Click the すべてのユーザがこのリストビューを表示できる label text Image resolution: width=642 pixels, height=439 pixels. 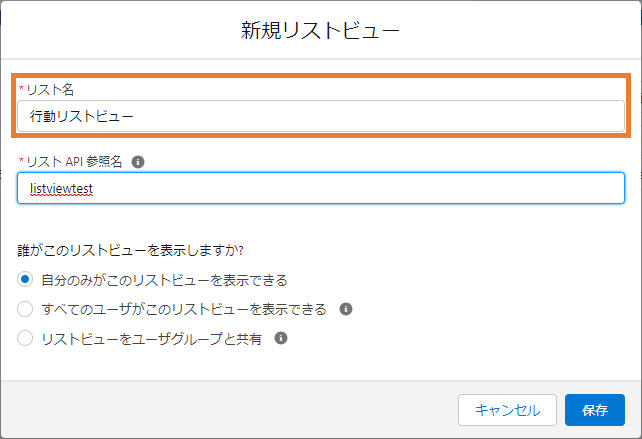pos(184,309)
